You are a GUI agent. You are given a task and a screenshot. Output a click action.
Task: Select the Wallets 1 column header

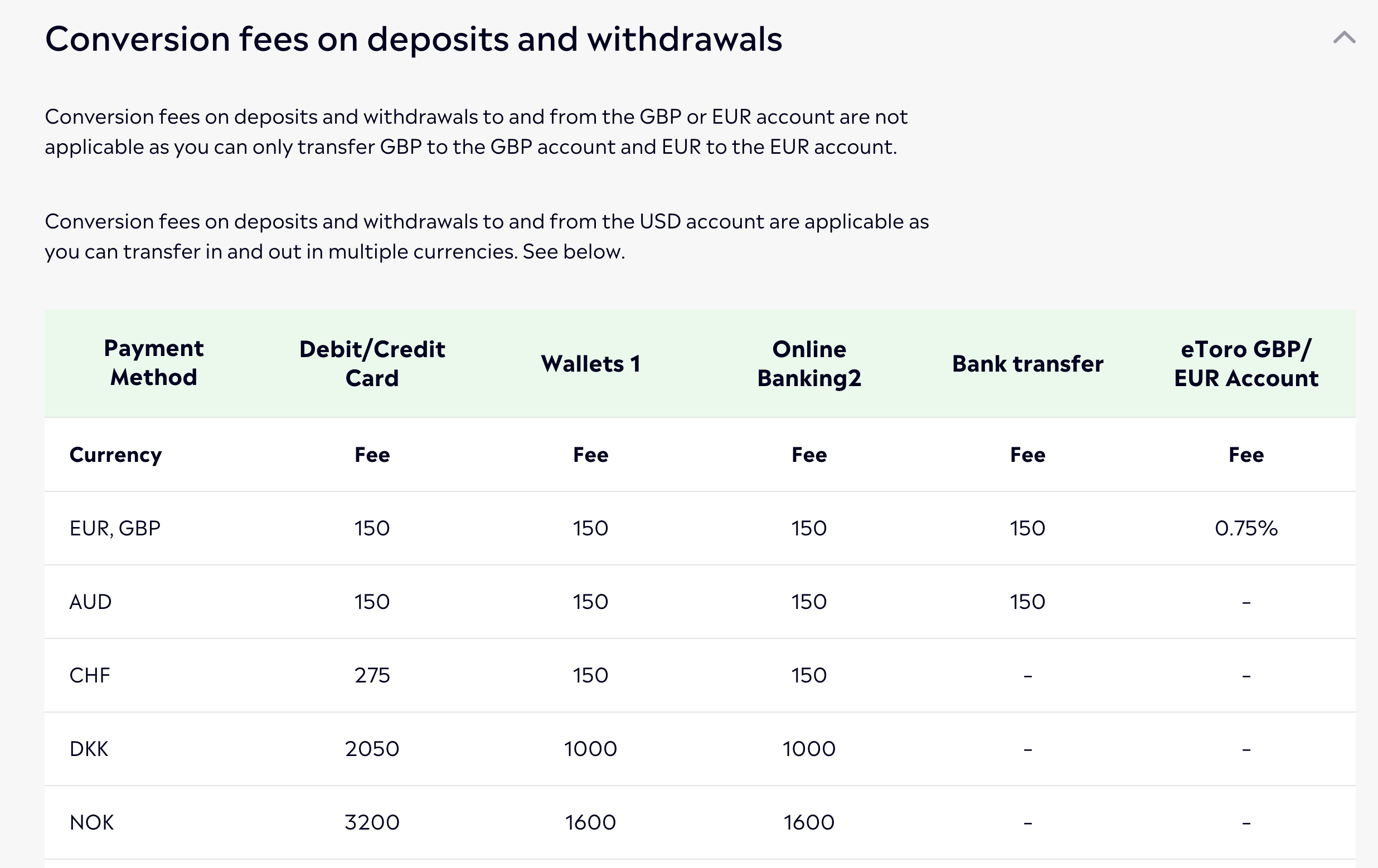pyautogui.click(x=590, y=364)
